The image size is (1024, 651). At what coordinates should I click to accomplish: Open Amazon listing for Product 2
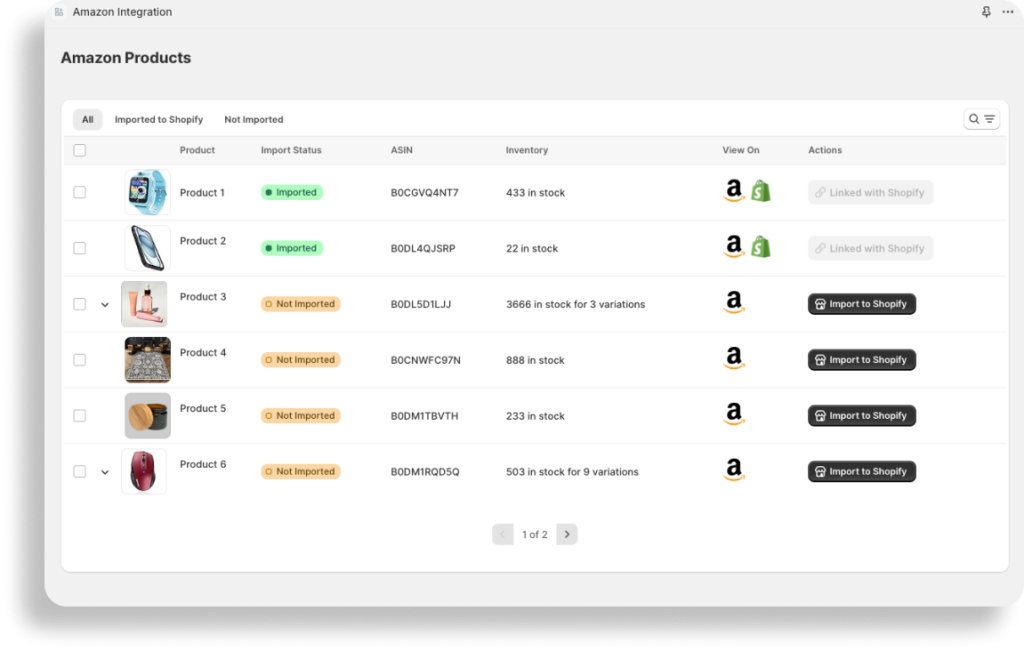[734, 246]
